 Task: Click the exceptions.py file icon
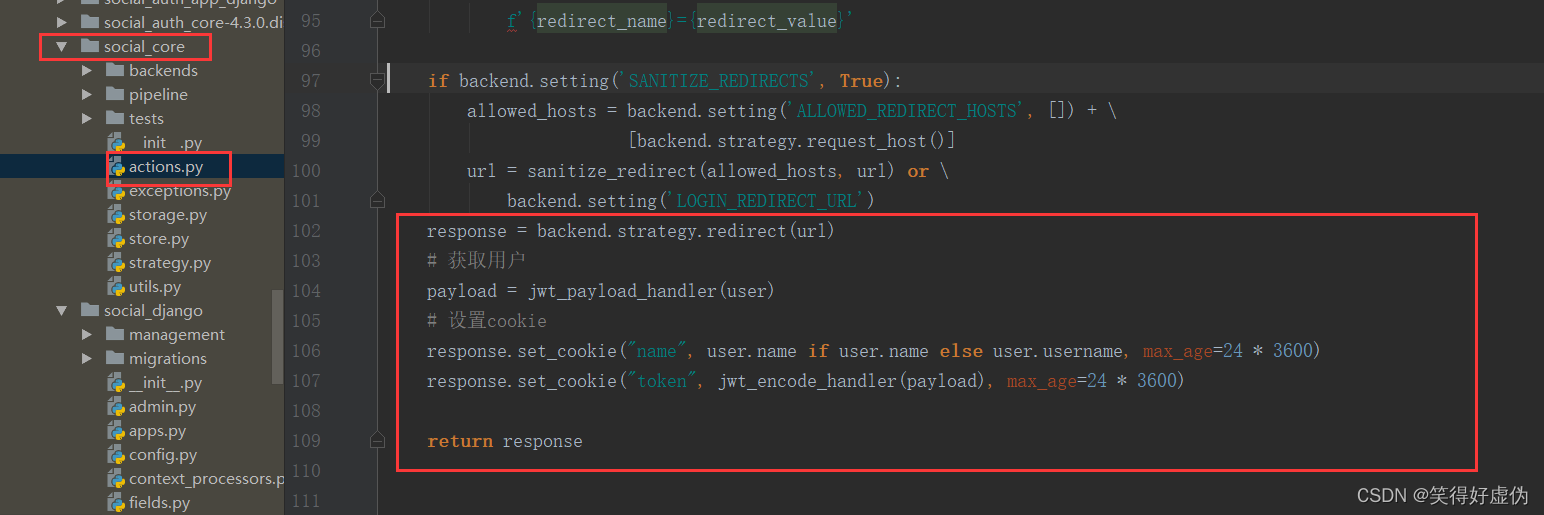115,191
